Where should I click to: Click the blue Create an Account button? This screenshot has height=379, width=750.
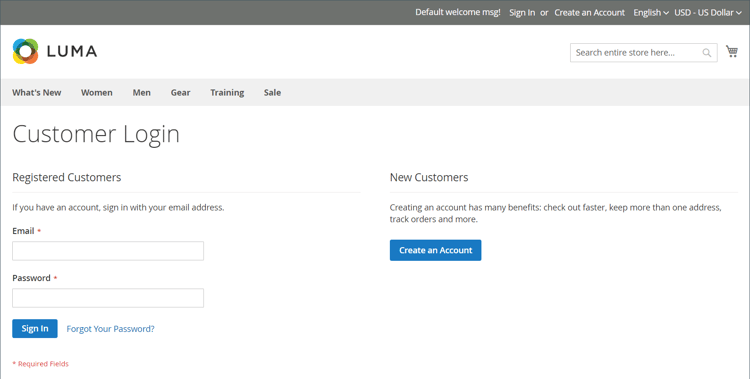coord(435,250)
